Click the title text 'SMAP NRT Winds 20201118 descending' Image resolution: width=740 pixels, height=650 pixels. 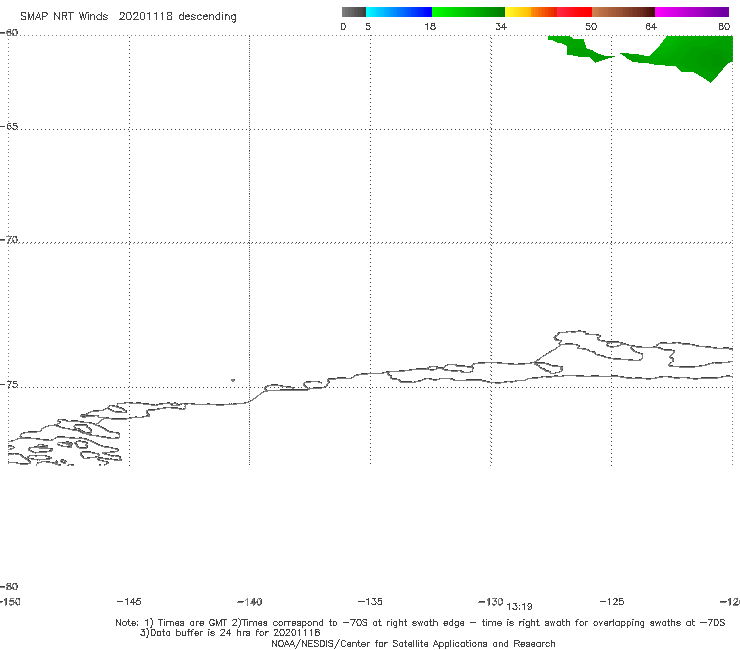128,17
